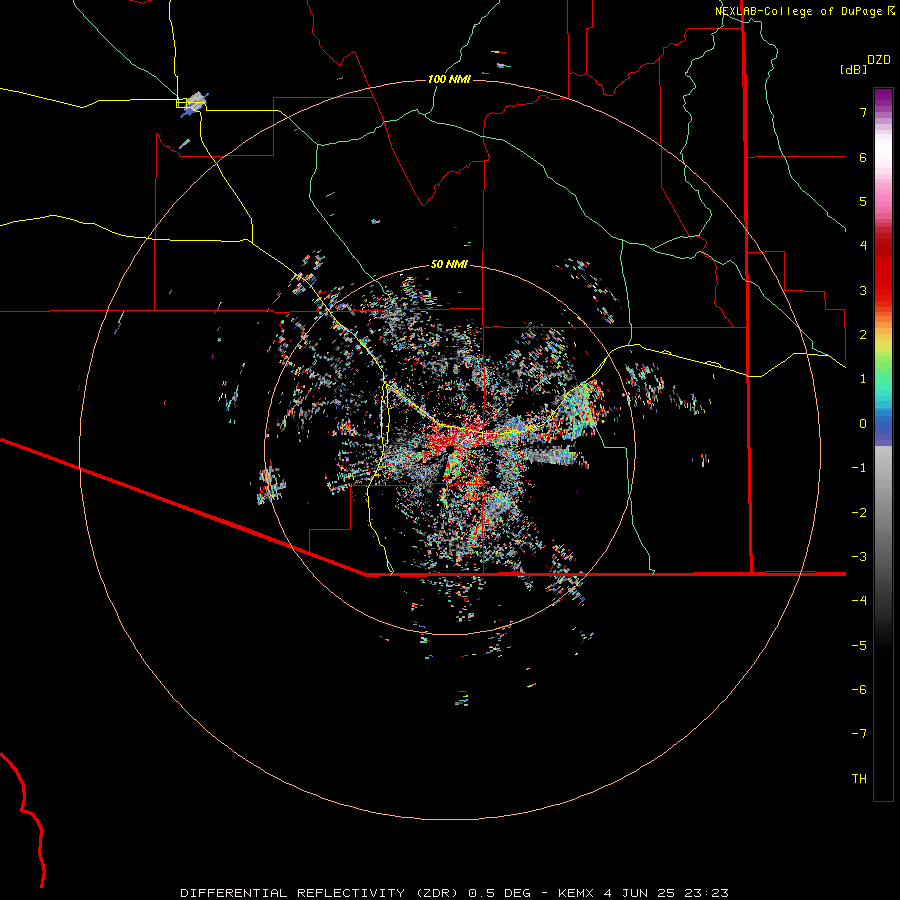This screenshot has height=900, width=900.
Task: Click the -1 value on color scale
Action: 859,468
